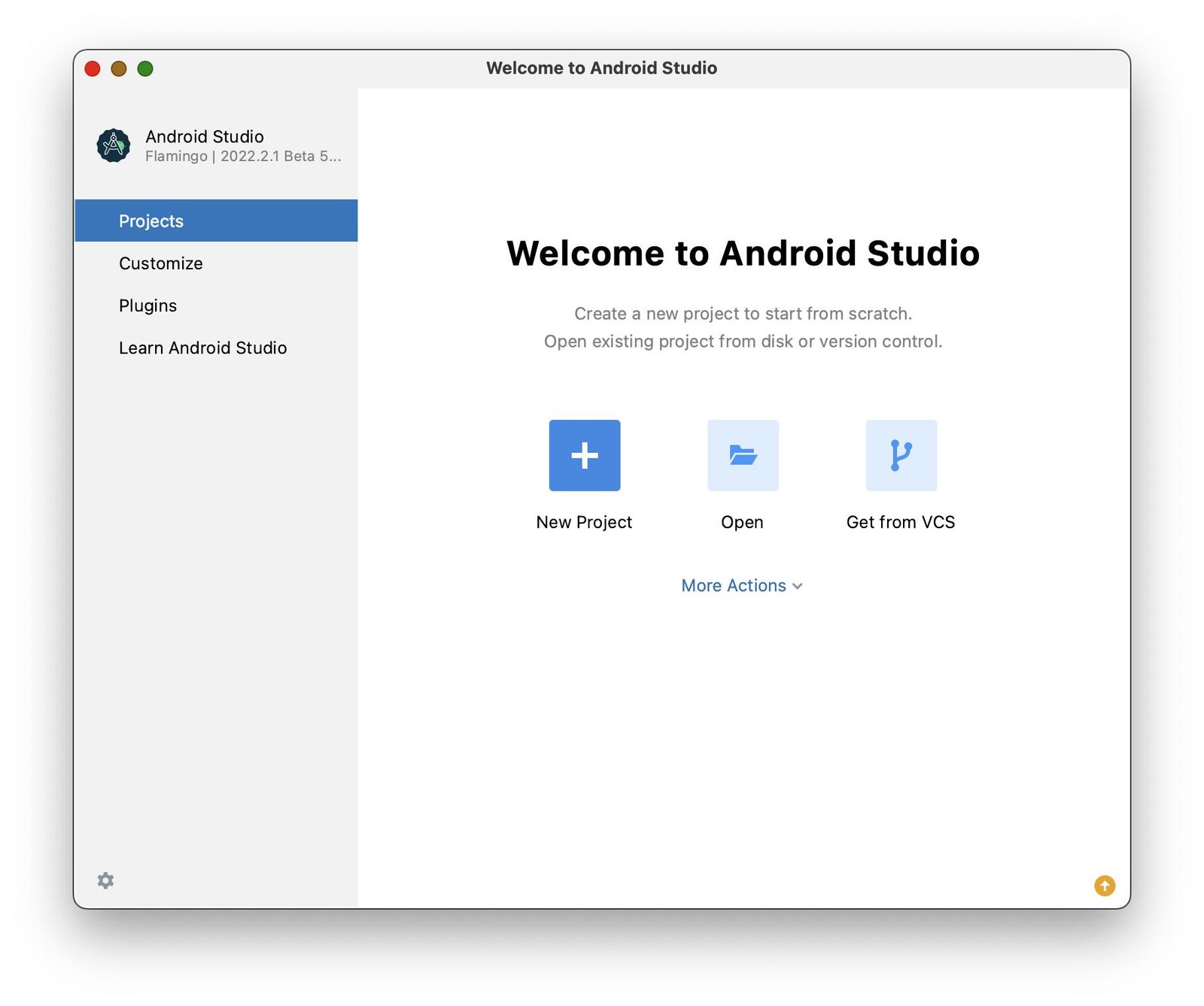Click the Open folder icon
Viewport: 1204px width, 1006px height.
click(743, 455)
